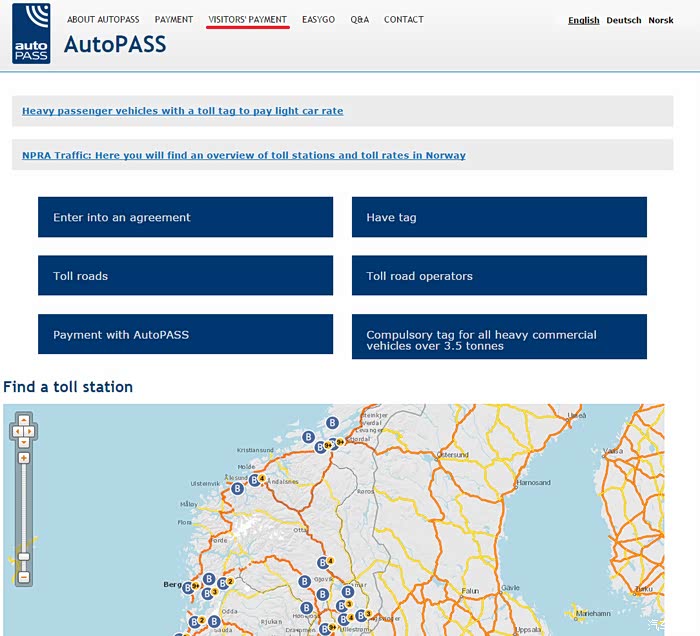This screenshot has height=636, width=700.
Task: Zoom out using the map minus button
Action: coord(24,577)
